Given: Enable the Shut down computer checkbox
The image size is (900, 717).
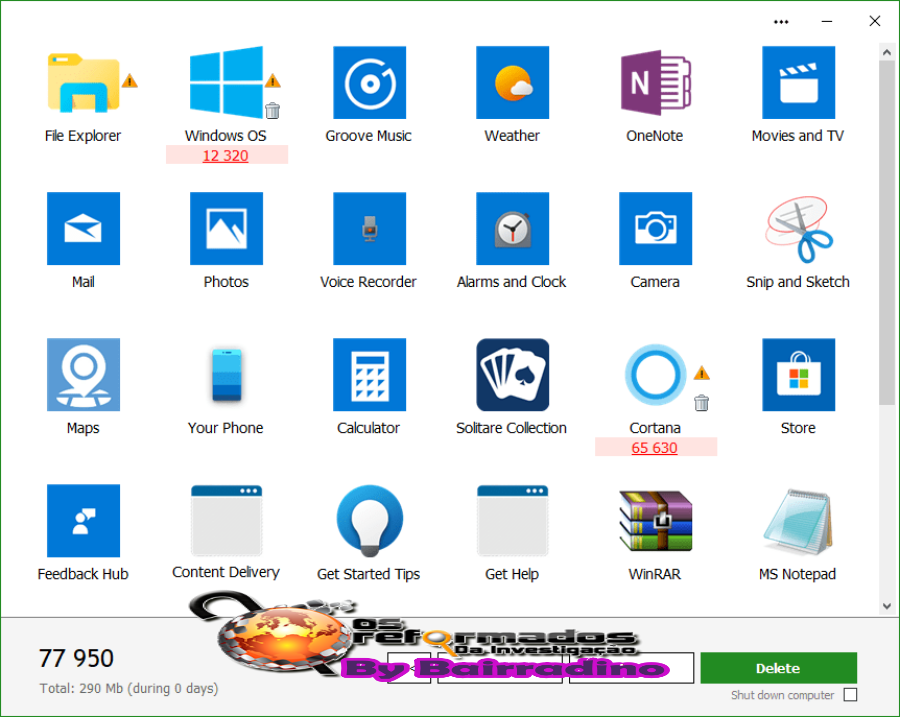Looking at the screenshot, I should (851, 695).
